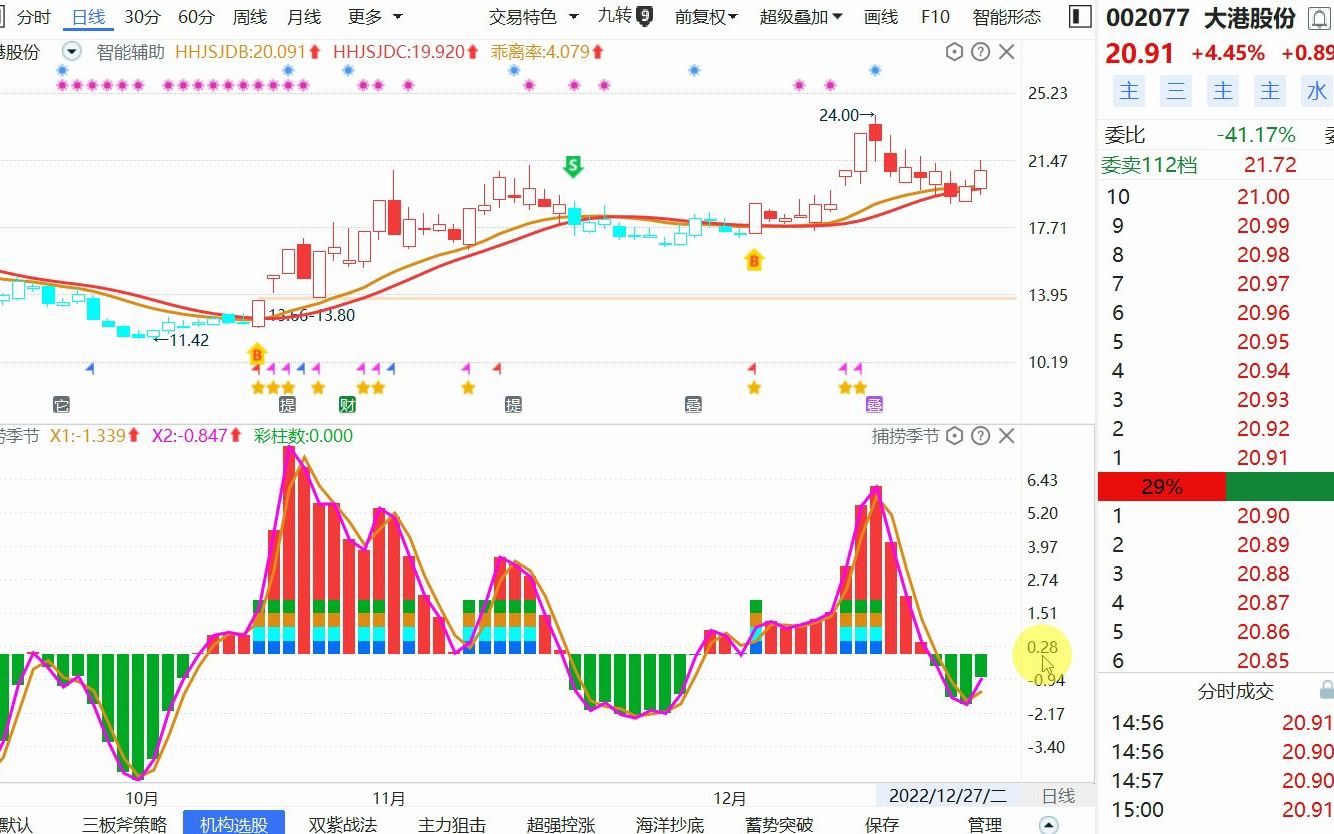The height and width of the screenshot is (834, 1334).
Task: Click the 水 tag under the price
Action: [1316, 91]
